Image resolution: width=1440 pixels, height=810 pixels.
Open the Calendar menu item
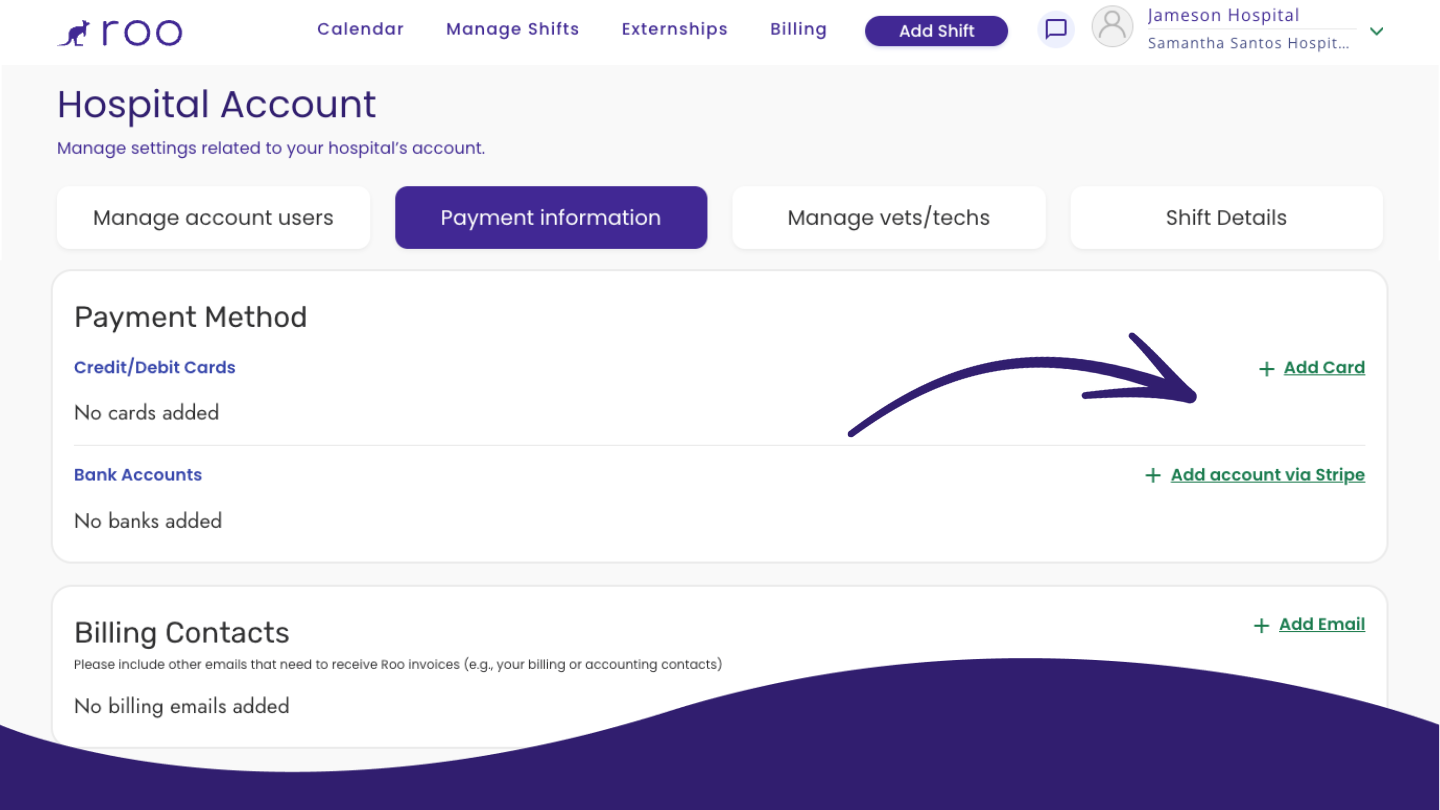click(360, 29)
